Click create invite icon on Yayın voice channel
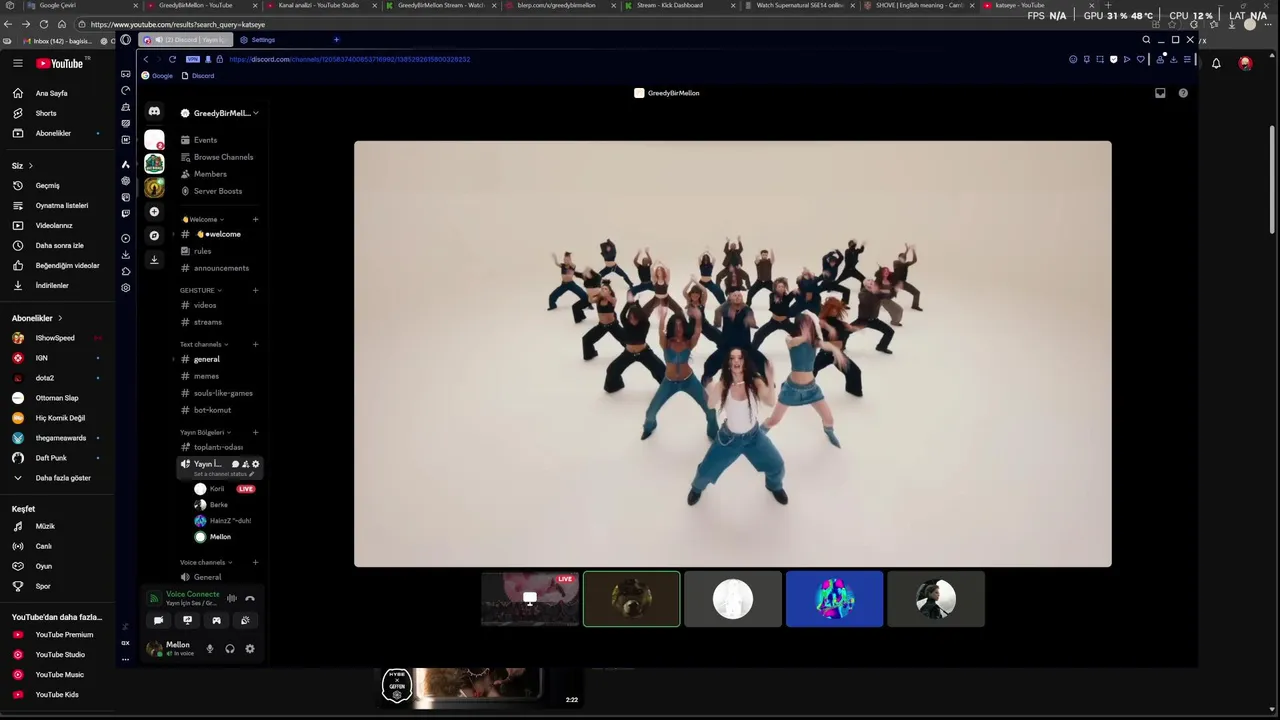 (245, 464)
